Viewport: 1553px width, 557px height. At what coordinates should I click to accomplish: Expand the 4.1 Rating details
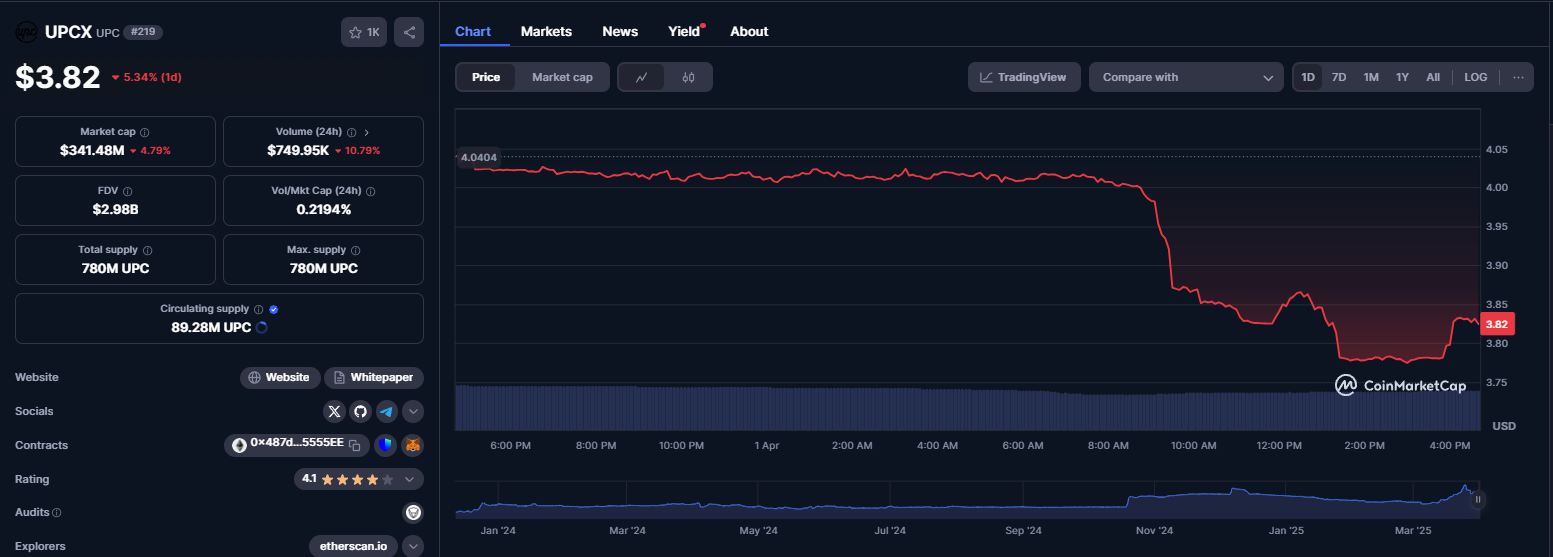point(409,479)
